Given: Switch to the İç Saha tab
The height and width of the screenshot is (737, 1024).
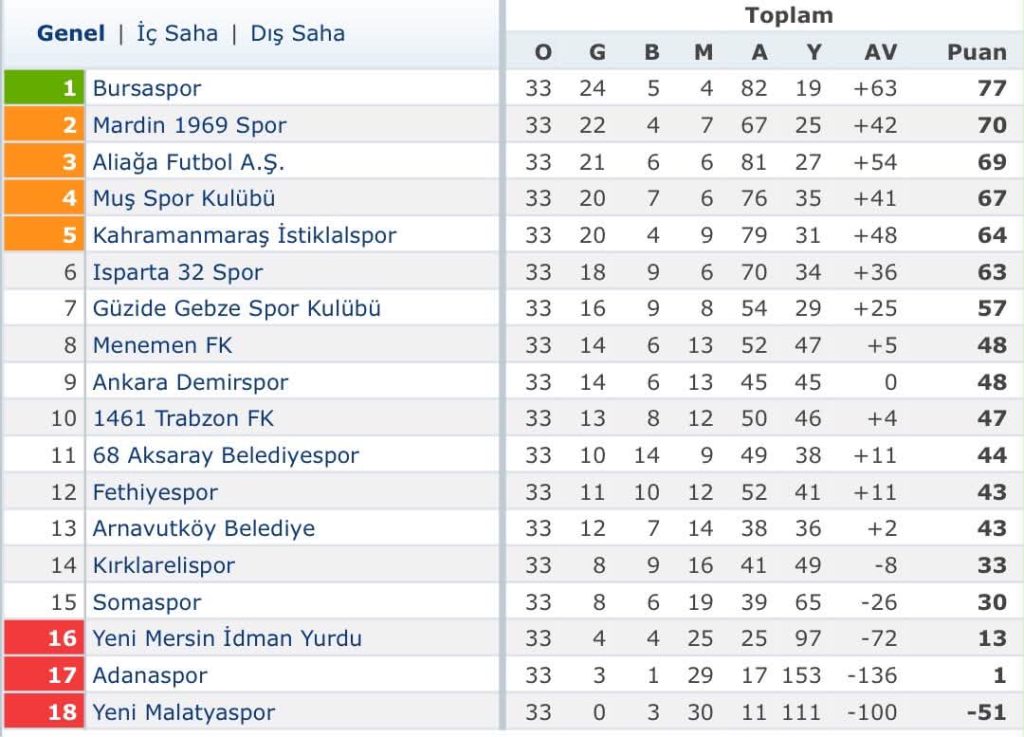Looking at the screenshot, I should [x=176, y=33].
